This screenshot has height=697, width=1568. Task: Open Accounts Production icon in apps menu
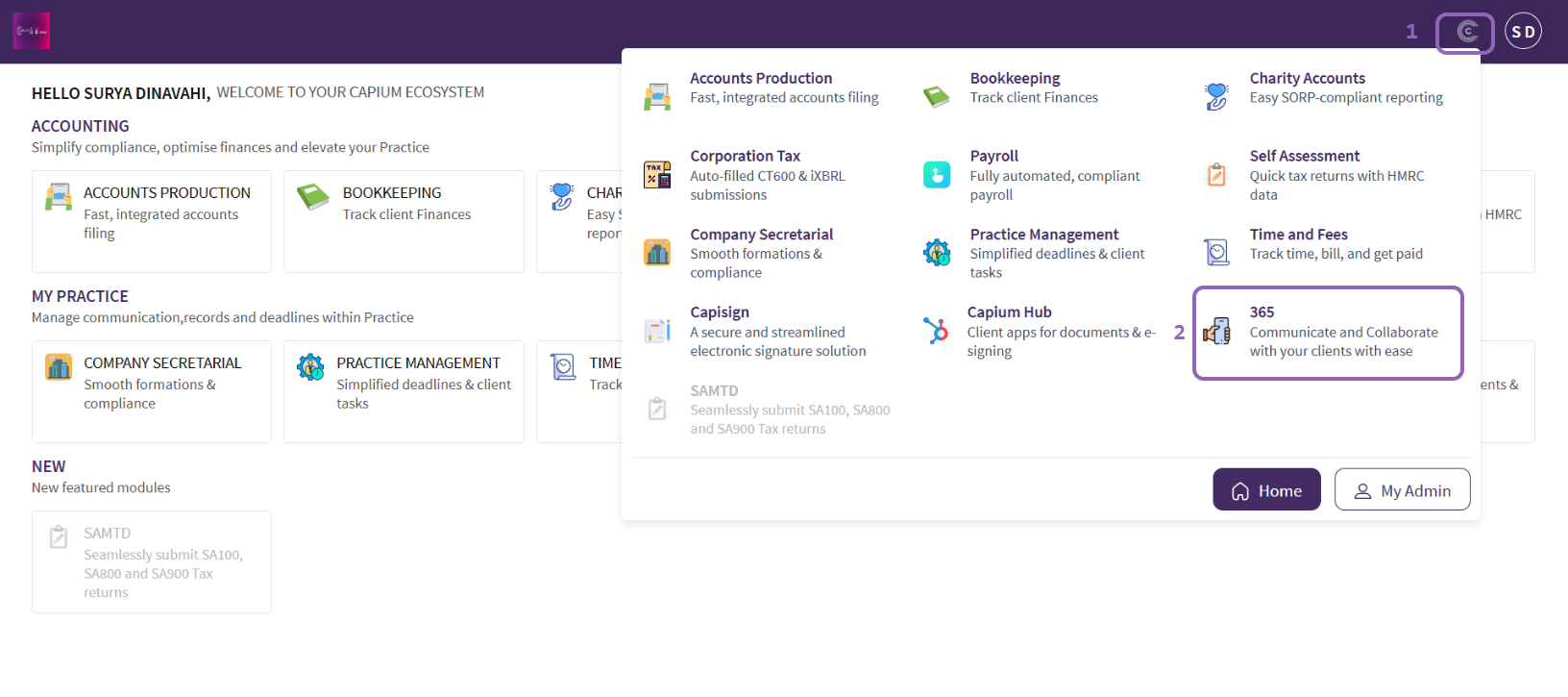[x=657, y=97]
